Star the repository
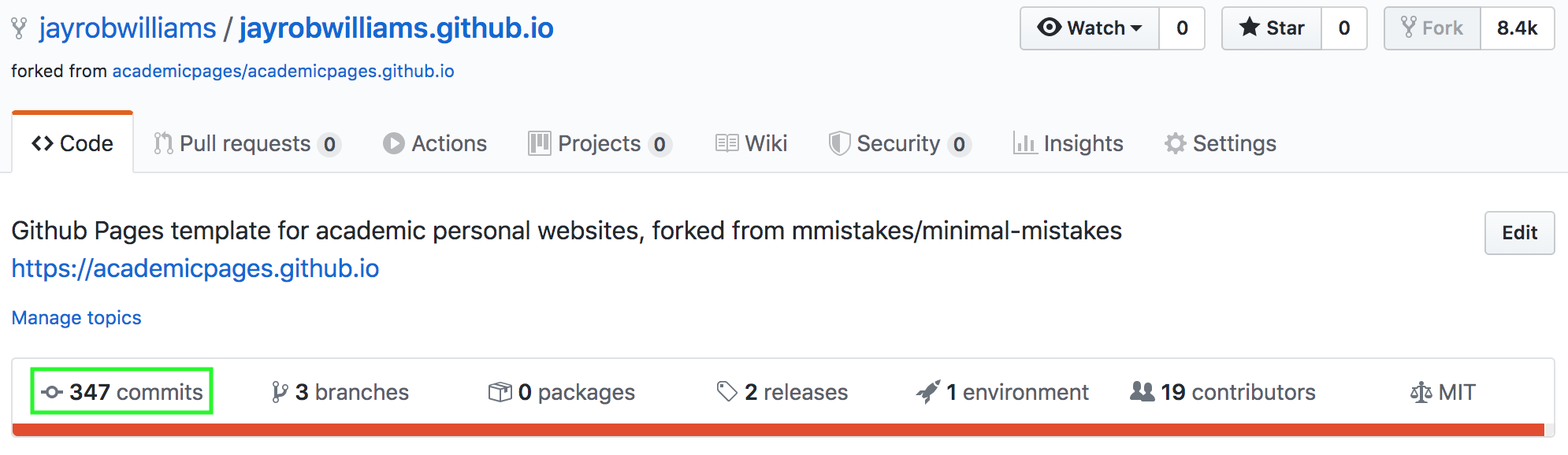1568x455 pixels. click(x=1271, y=28)
